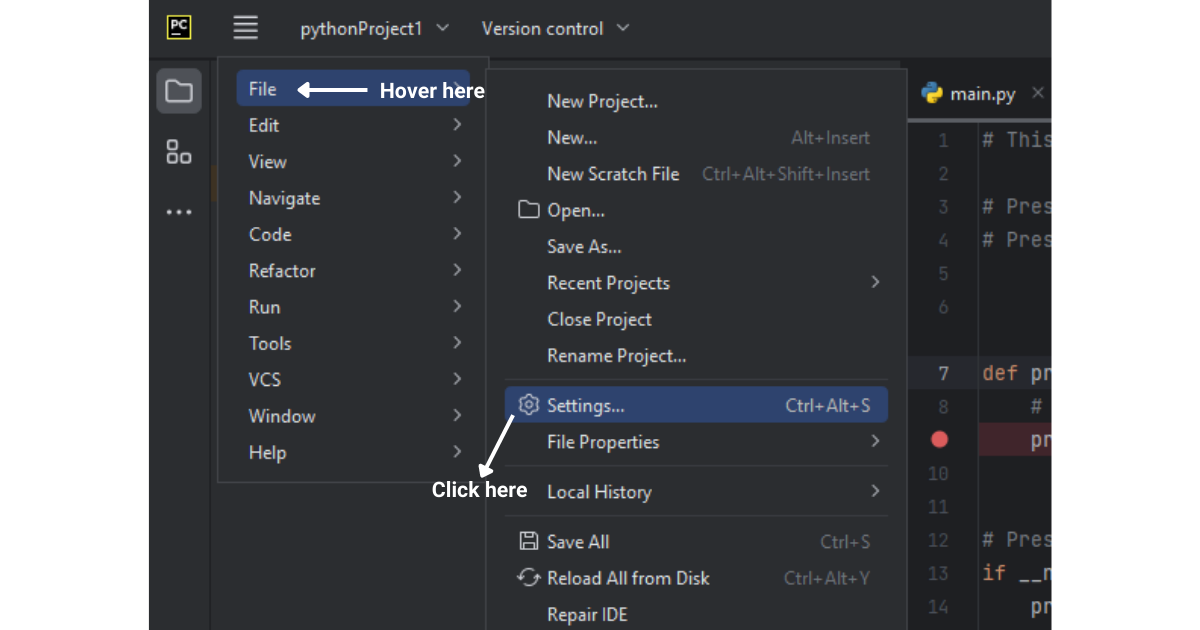Switch to the main.py editor tab
This screenshot has width=1200, height=630.
(x=980, y=93)
